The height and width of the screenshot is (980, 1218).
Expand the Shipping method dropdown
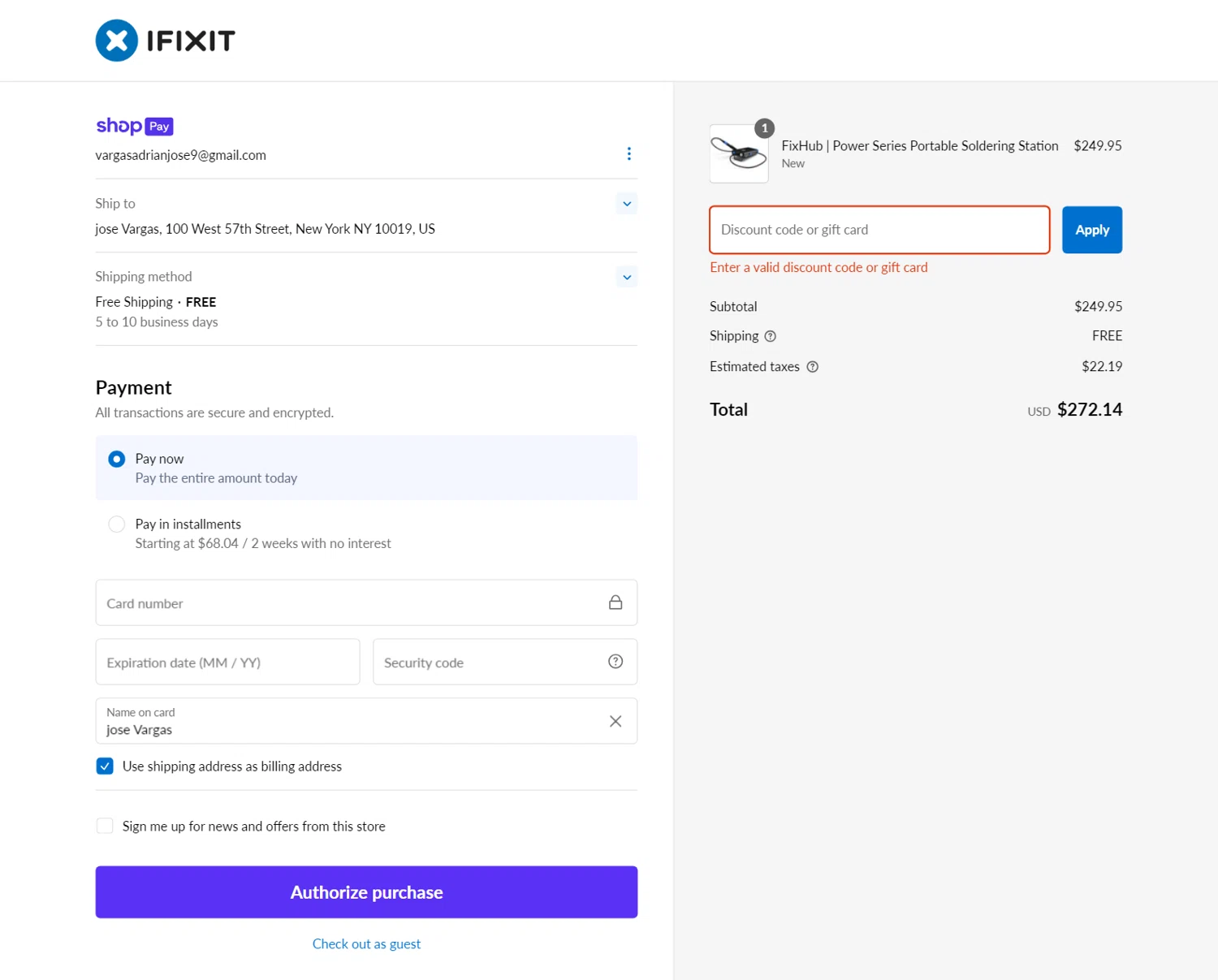pos(626,277)
